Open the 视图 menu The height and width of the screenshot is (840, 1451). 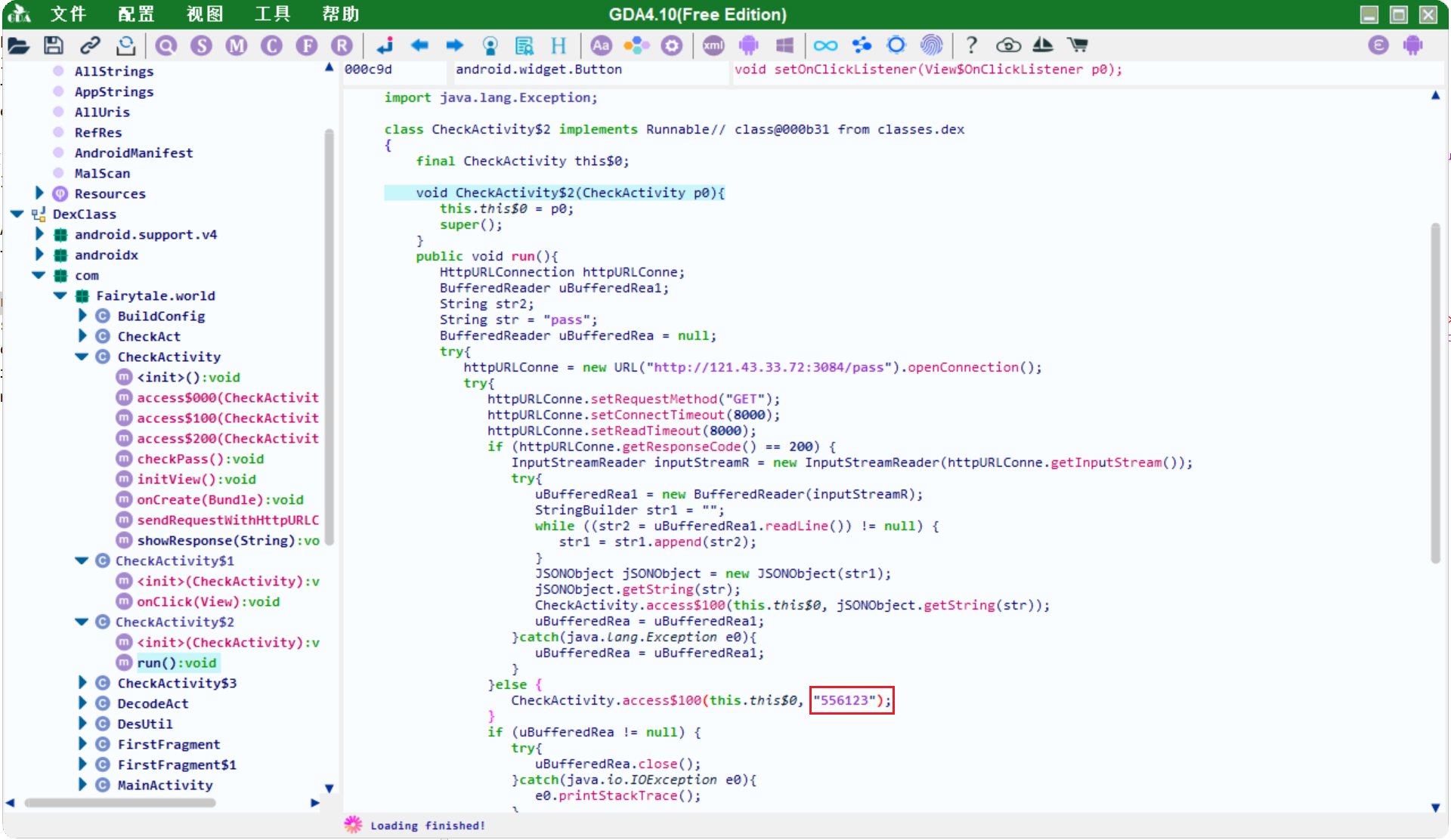click(205, 14)
